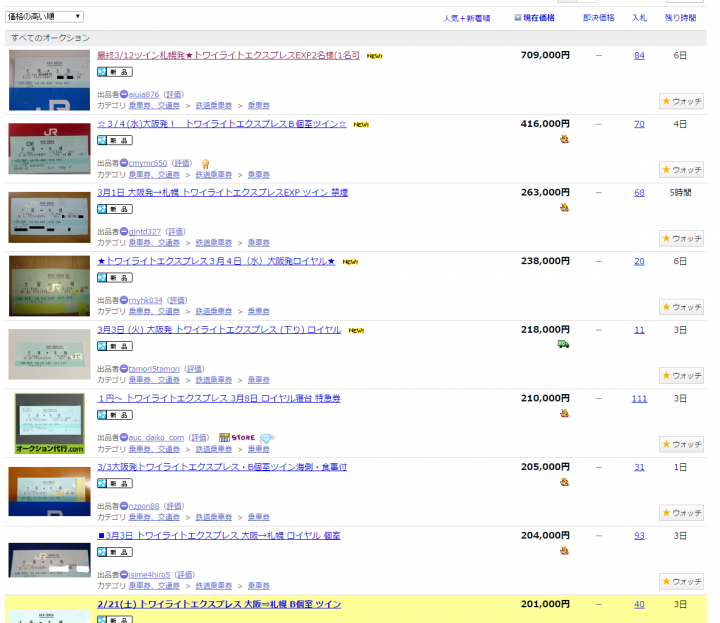The image size is (720, 623).
Task: Click thumbnail of the 205,000円 ticket listing
Action: (49, 492)
